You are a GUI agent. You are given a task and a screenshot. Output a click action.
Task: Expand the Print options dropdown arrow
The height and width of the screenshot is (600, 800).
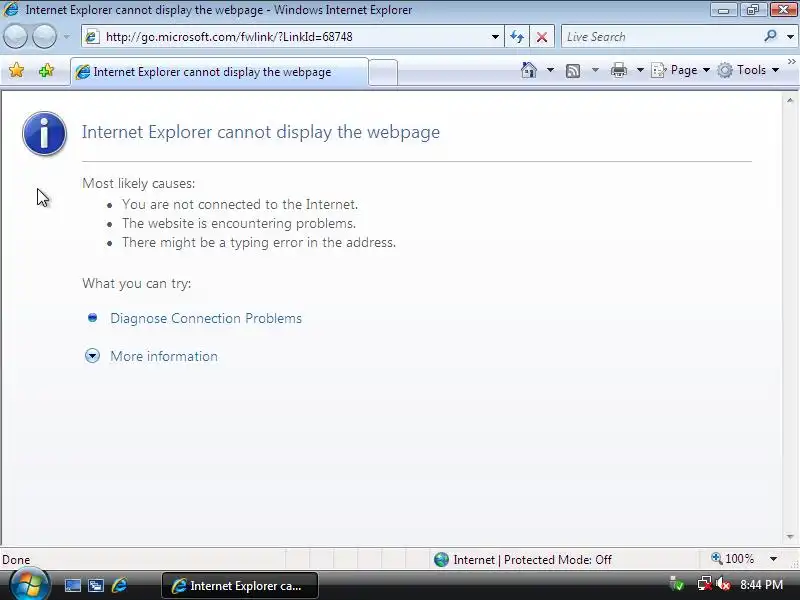tap(640, 70)
